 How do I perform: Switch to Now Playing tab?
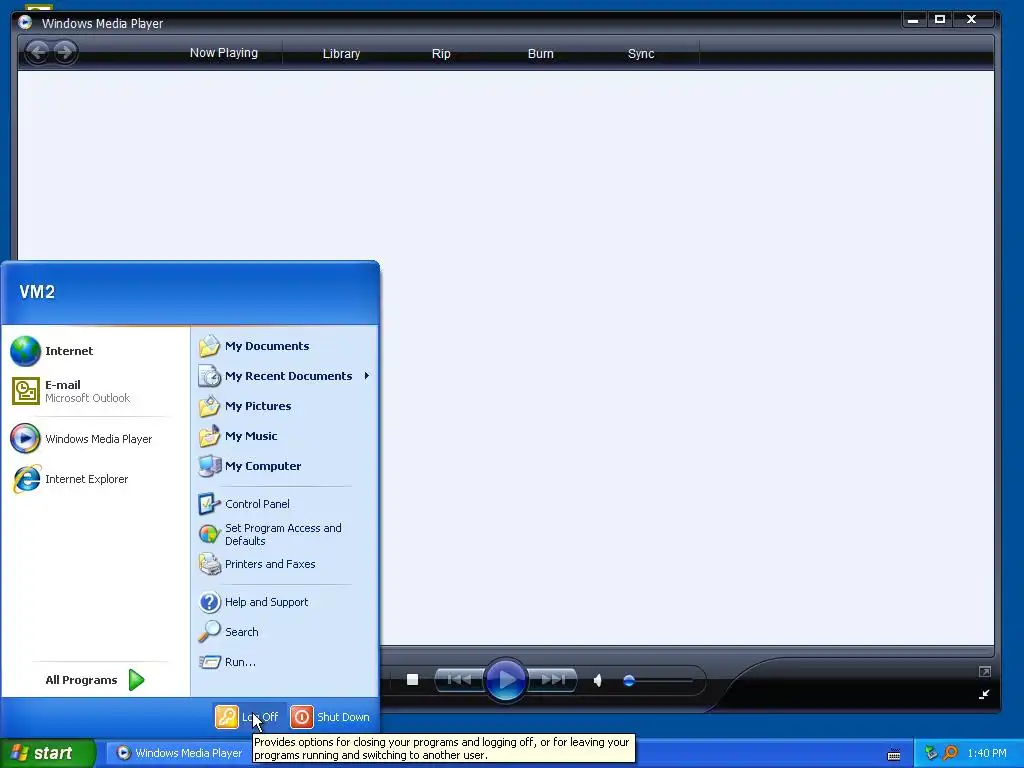click(223, 53)
